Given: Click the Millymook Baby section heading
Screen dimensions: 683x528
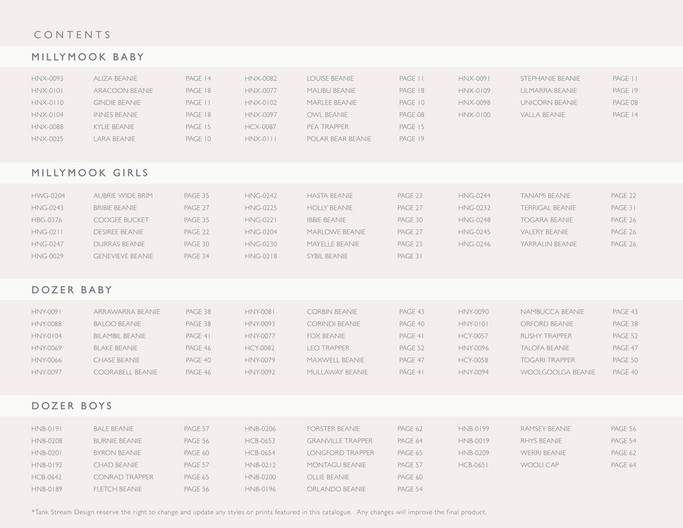Looking at the screenshot, I should [88, 57].
